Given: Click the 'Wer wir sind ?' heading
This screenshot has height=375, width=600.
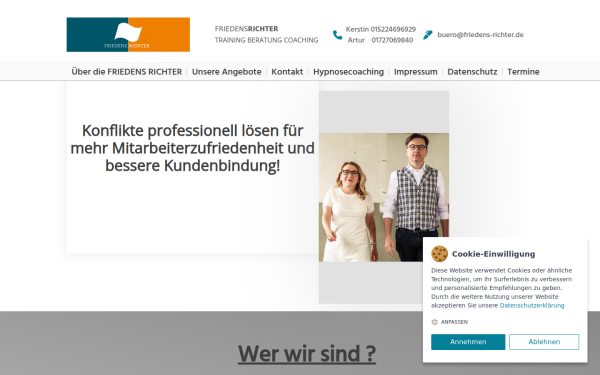Looking at the screenshot, I should point(307,354).
